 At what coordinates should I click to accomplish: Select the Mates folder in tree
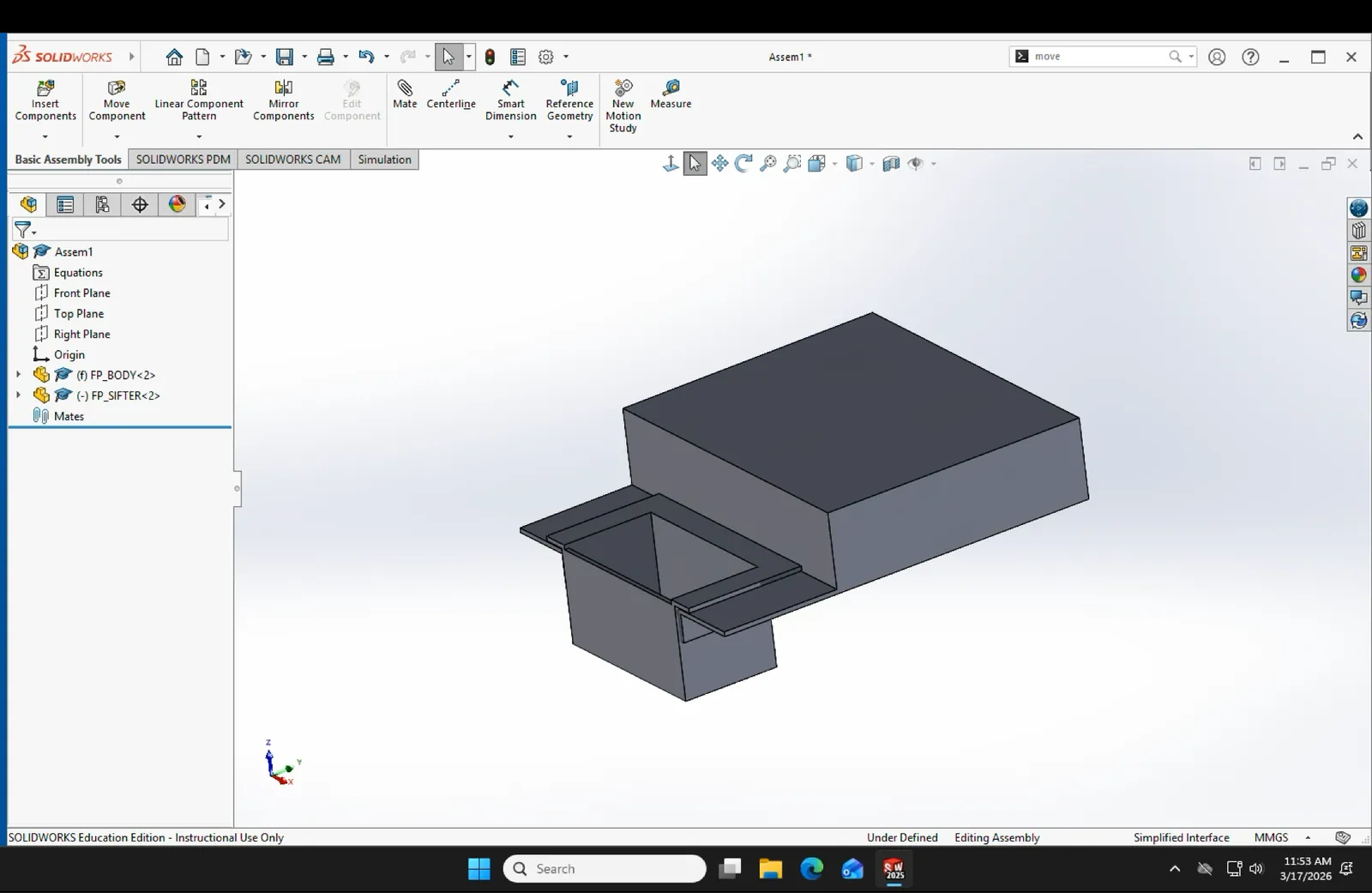[69, 416]
